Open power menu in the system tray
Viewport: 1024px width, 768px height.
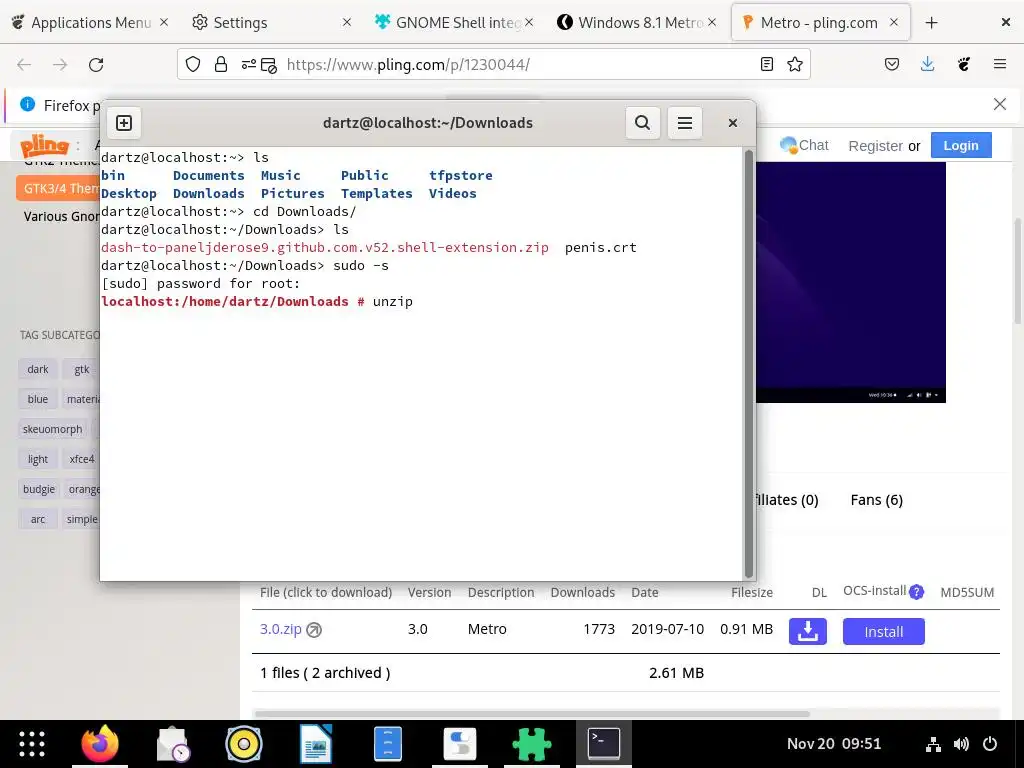point(990,744)
